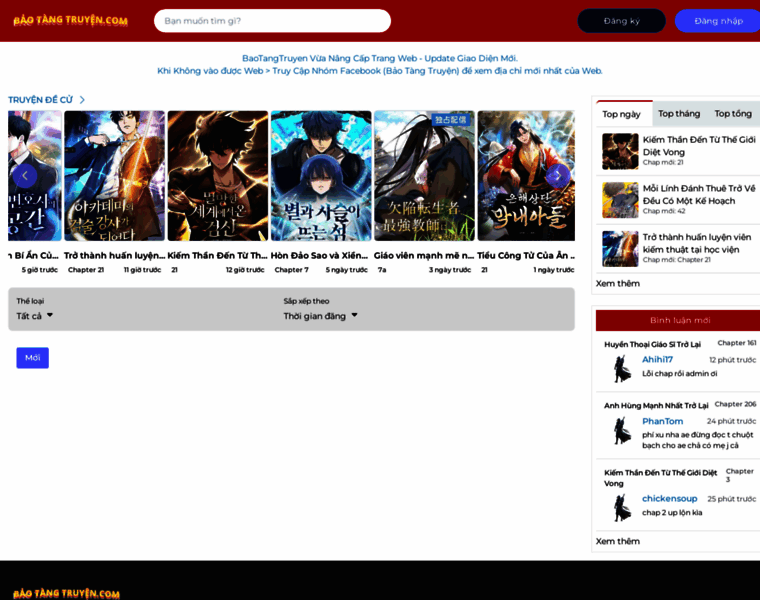This screenshot has height=600, width=760.
Task: Click the Truyện Đề Cử chevron arrow
Action: point(82,100)
